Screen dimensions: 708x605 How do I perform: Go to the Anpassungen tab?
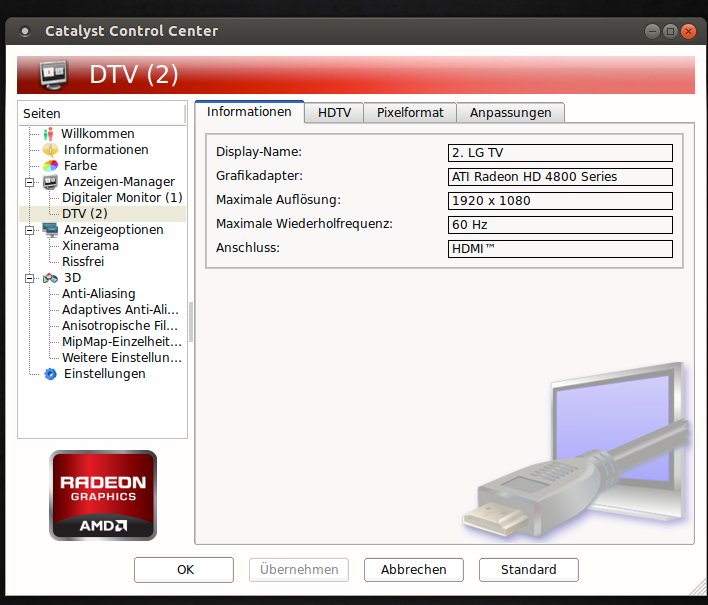click(x=510, y=112)
